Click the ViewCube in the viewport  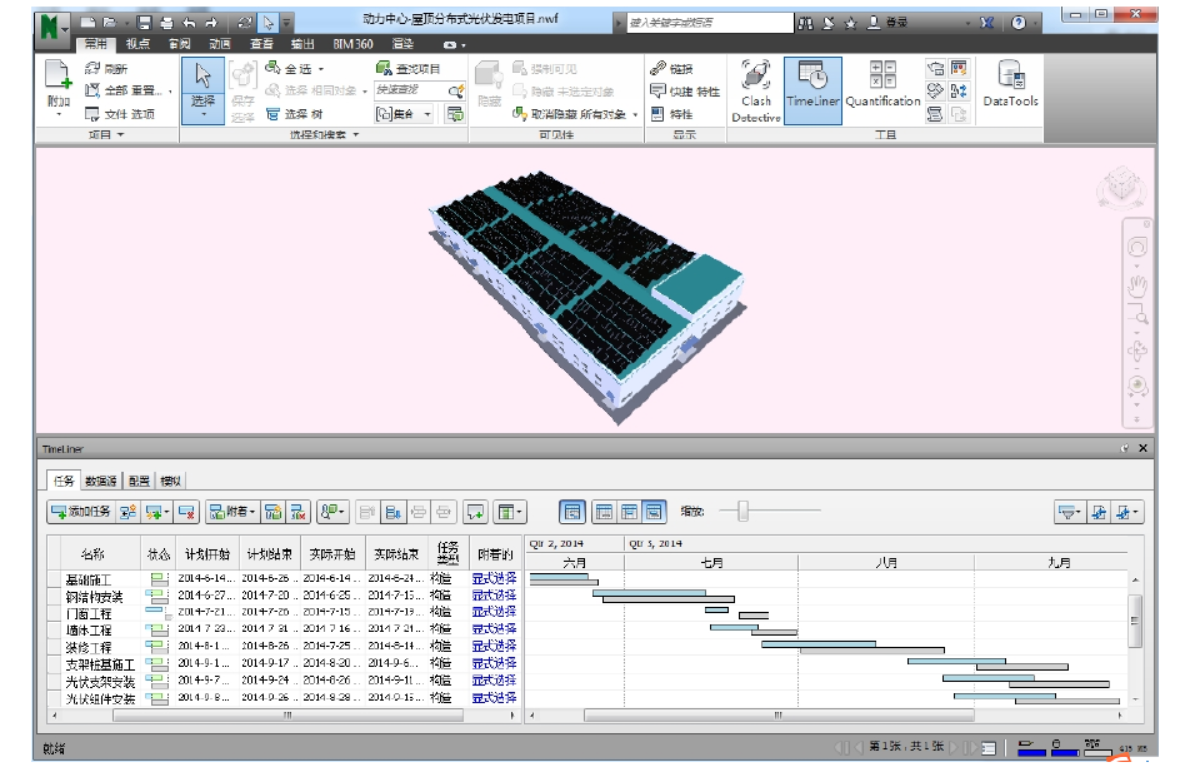(1118, 187)
